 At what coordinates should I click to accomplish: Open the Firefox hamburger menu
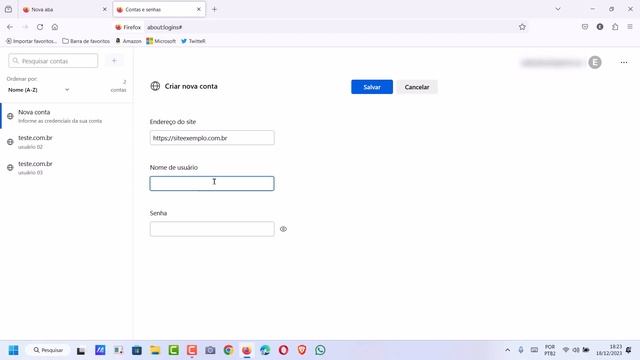630,27
